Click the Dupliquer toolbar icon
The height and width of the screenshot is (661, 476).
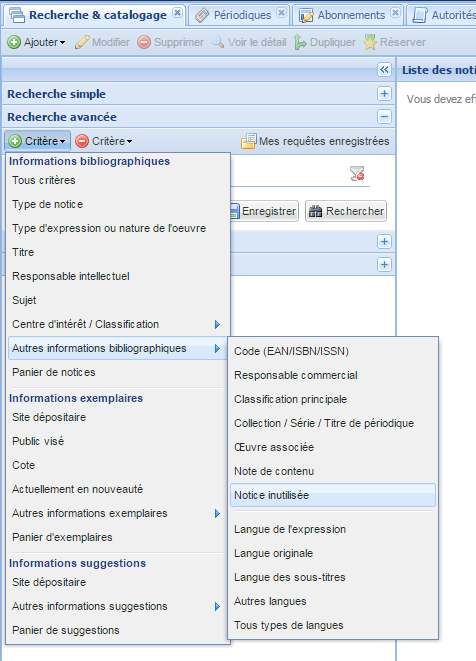300,42
